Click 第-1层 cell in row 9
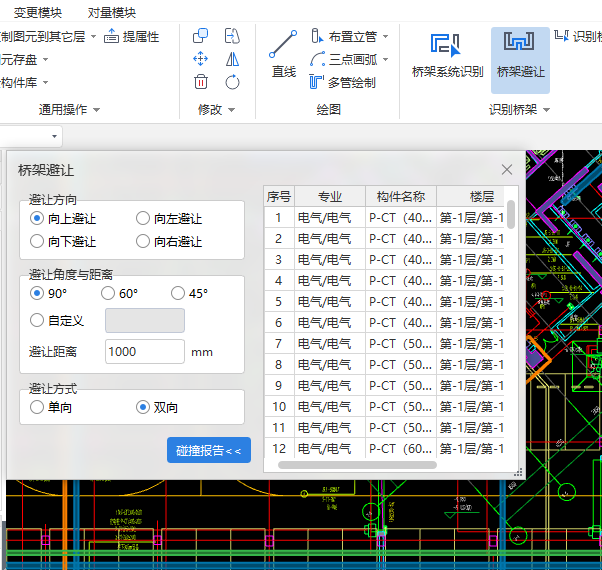 (x=470, y=385)
